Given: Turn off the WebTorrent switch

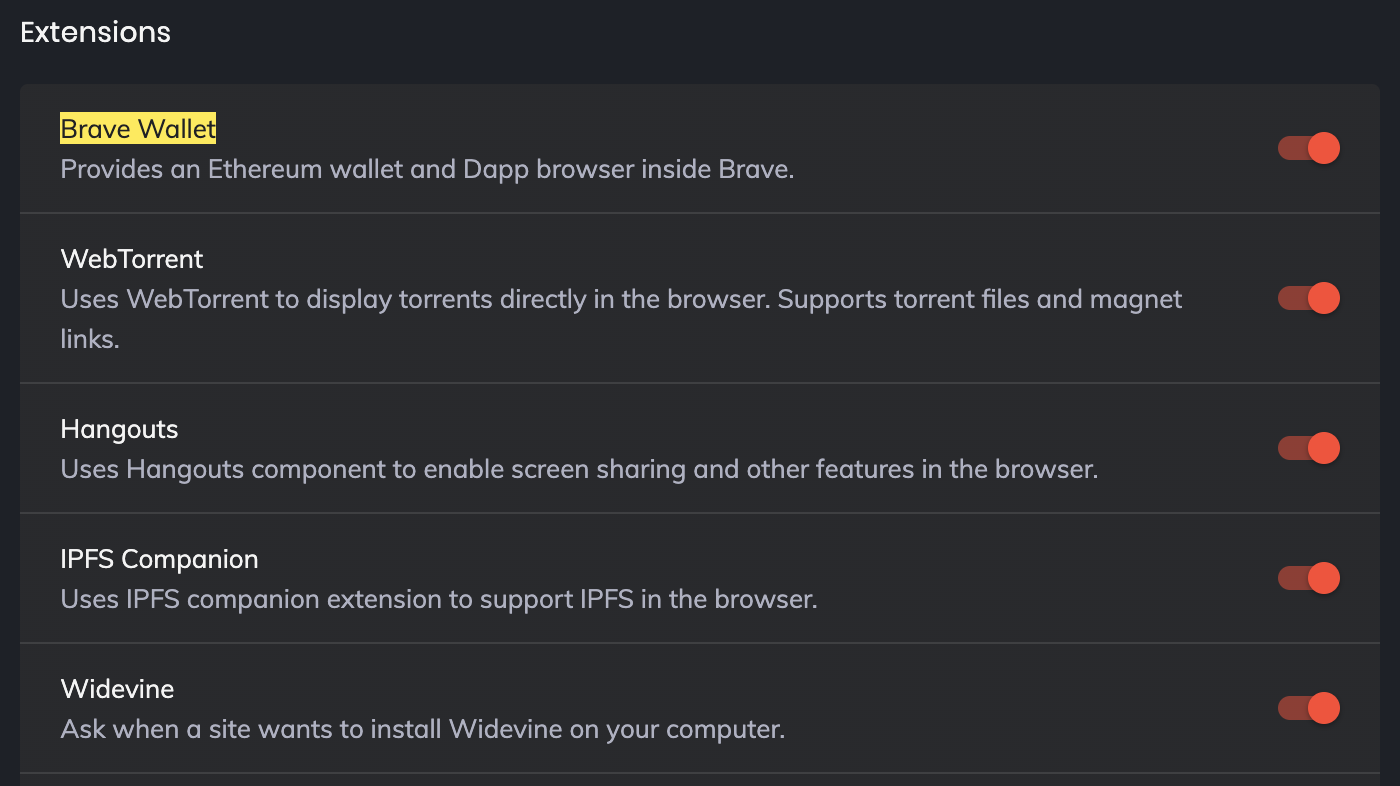Looking at the screenshot, I should pos(1309,298).
